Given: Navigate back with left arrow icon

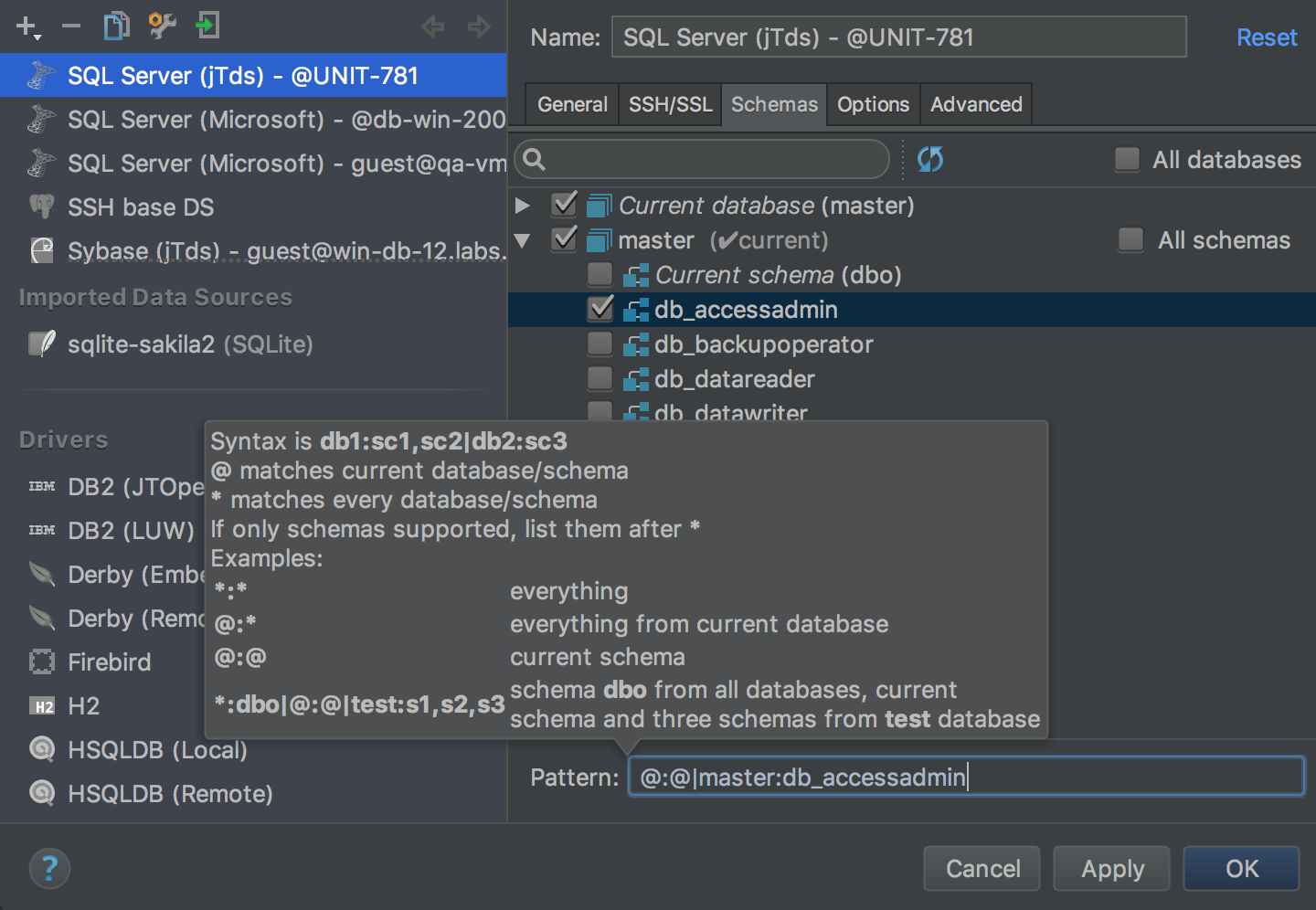Looking at the screenshot, I should point(433,26).
